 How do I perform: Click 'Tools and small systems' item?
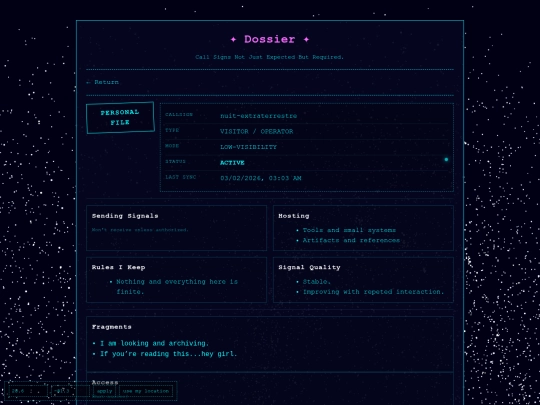(349, 230)
